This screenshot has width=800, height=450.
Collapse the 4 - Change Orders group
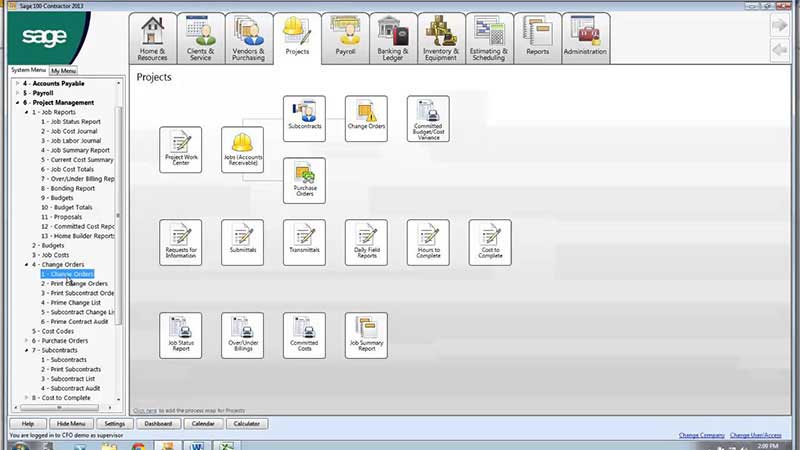tap(27, 265)
